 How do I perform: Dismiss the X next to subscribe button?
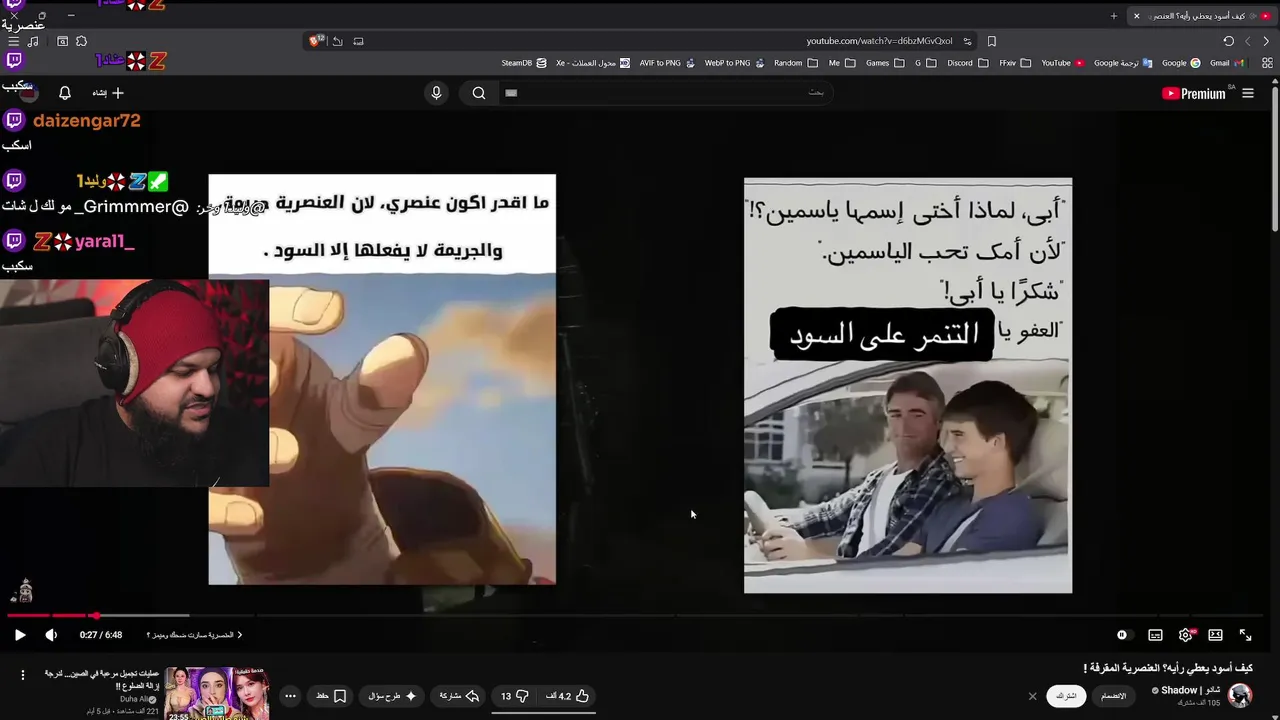1032,696
